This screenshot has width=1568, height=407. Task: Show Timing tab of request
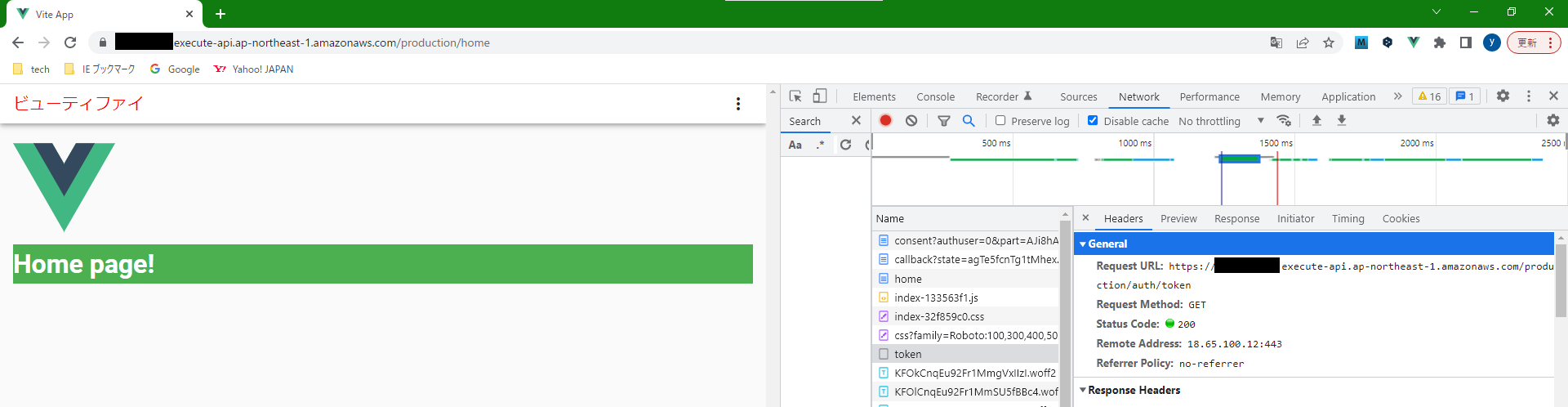[1347, 218]
